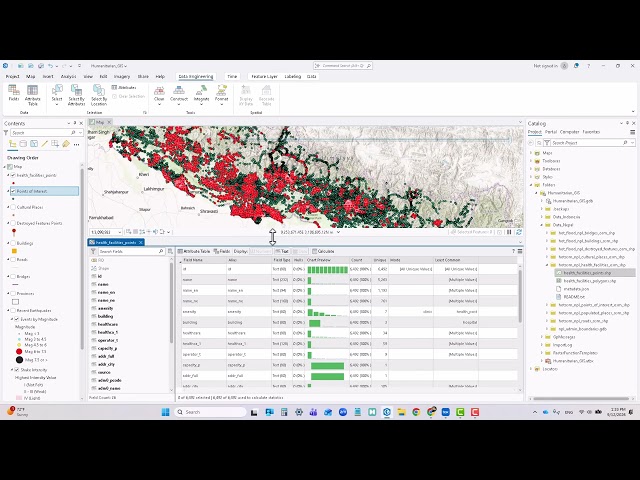Open Select By Attributes tool
Screen dimensions: 640x480
76,95
